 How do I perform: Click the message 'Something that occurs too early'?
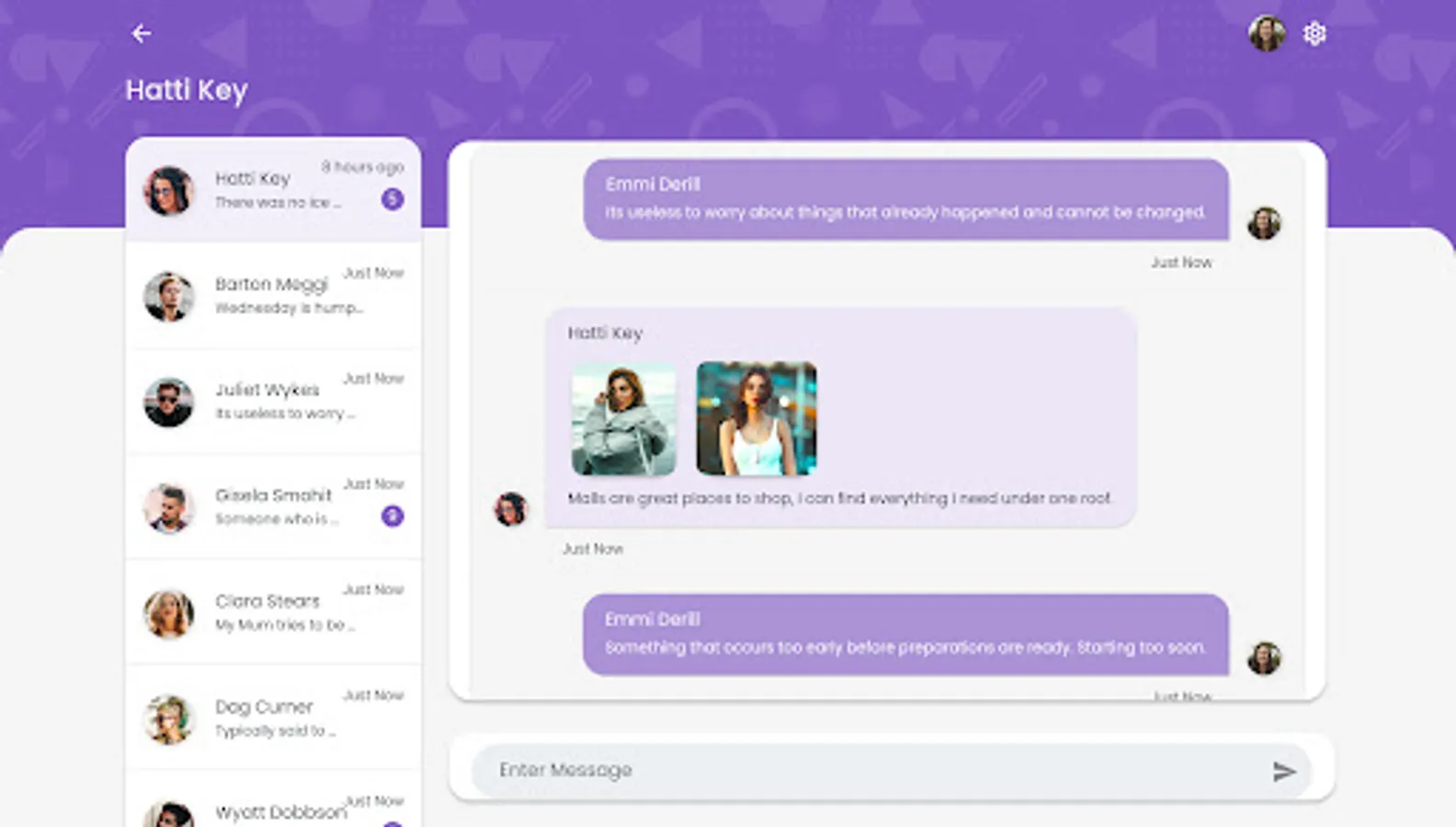(x=905, y=648)
